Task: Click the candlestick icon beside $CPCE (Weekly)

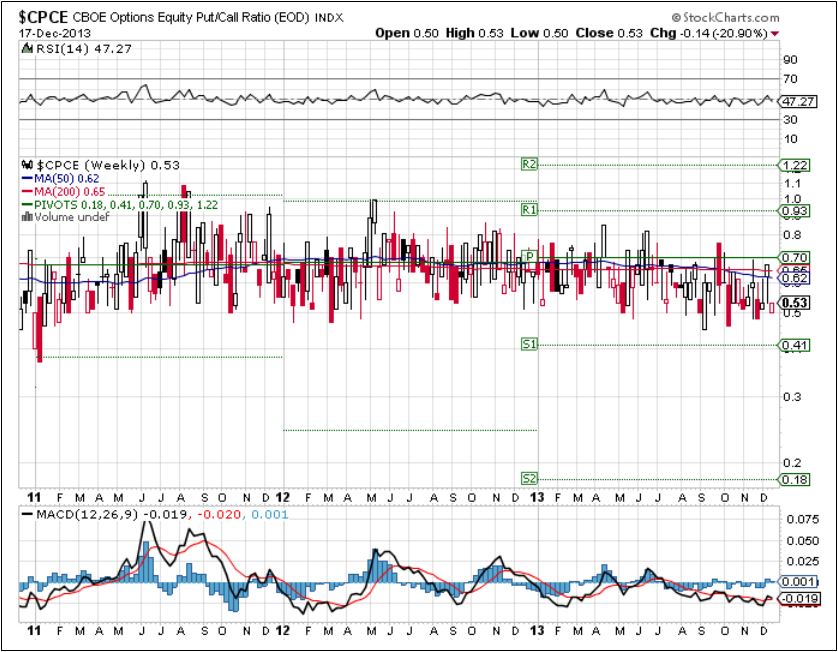Action: pyautogui.click(x=27, y=165)
